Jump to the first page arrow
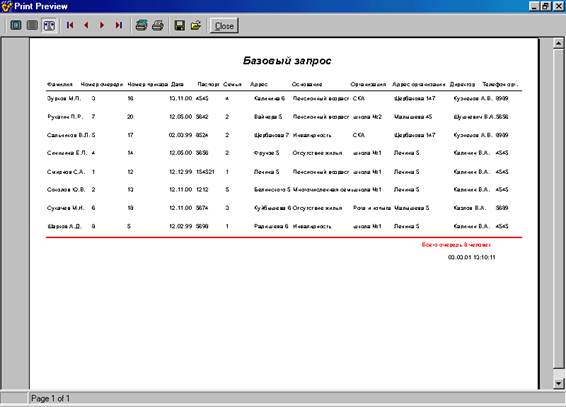The height and width of the screenshot is (407, 566). coord(70,25)
